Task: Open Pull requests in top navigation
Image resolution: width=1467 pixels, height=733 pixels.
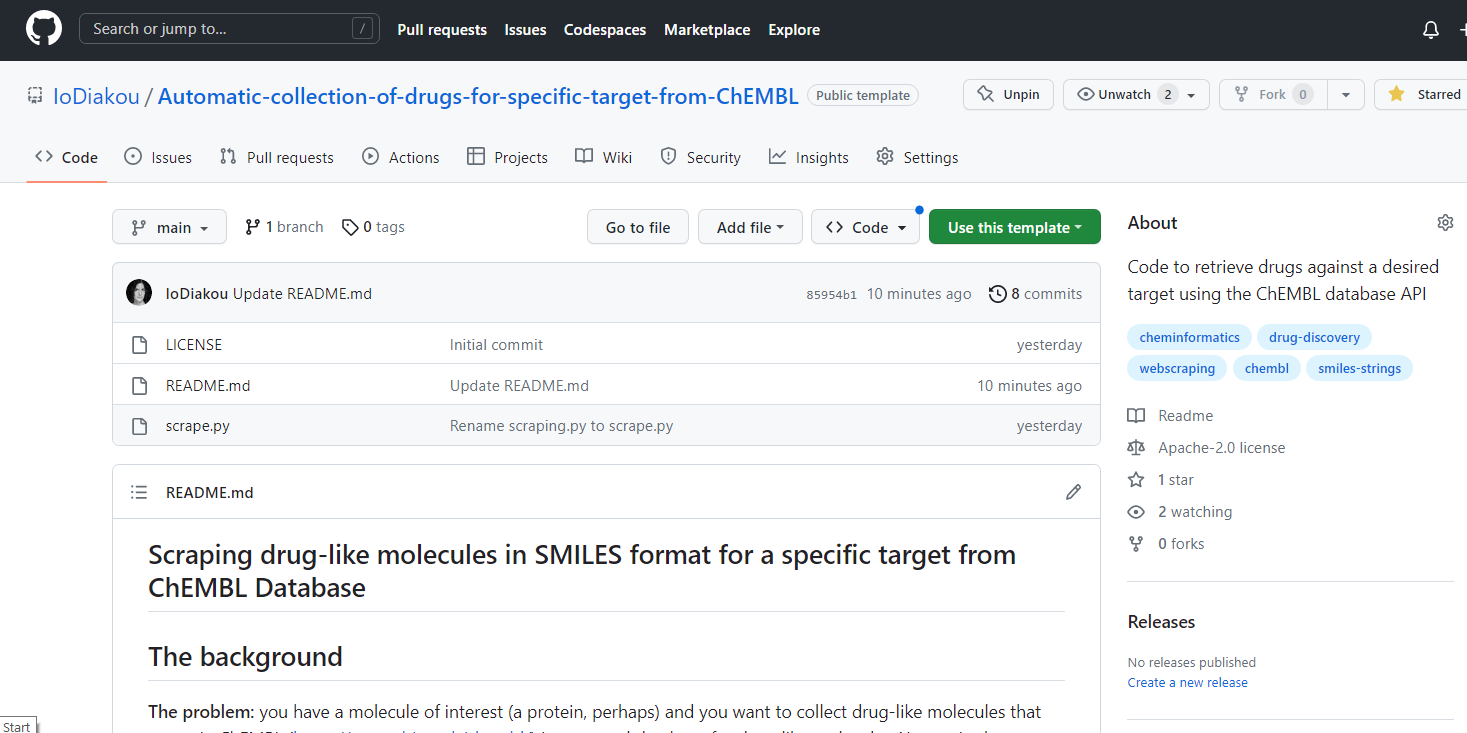Action: [442, 30]
